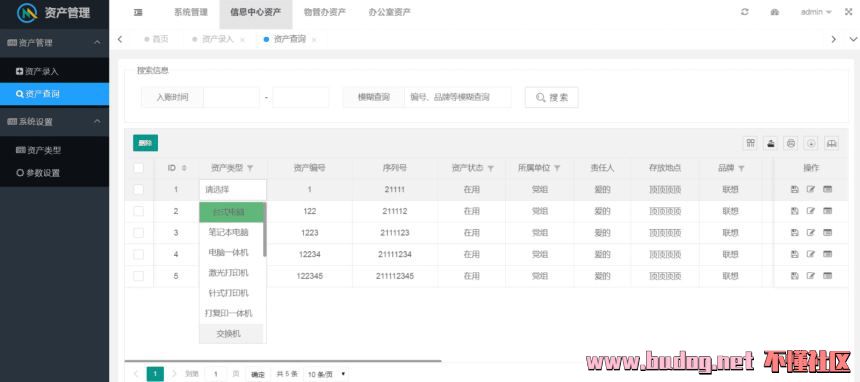This screenshot has width=860, height=382.
Task: Open the details icon for row ID 4
Action: click(827, 254)
